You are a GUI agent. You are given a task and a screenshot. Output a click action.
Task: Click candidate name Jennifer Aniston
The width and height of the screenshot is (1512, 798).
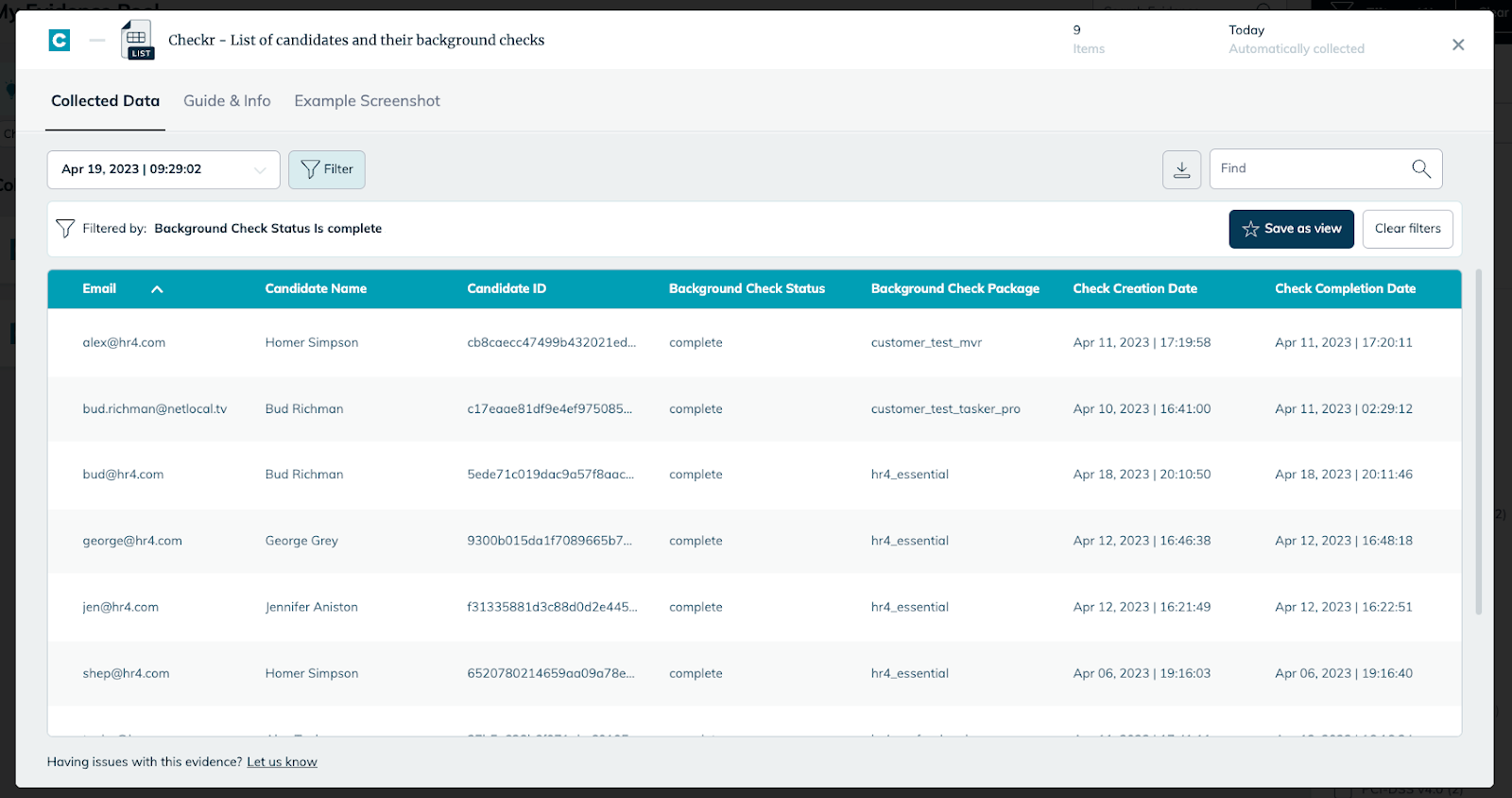(311, 607)
